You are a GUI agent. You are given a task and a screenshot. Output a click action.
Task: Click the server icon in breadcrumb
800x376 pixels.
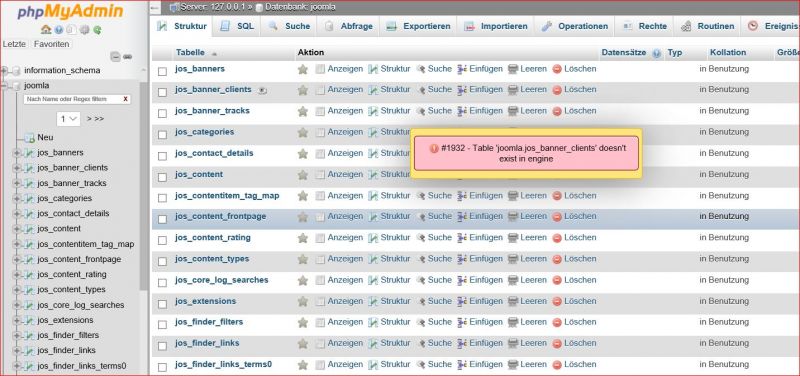coord(174,8)
